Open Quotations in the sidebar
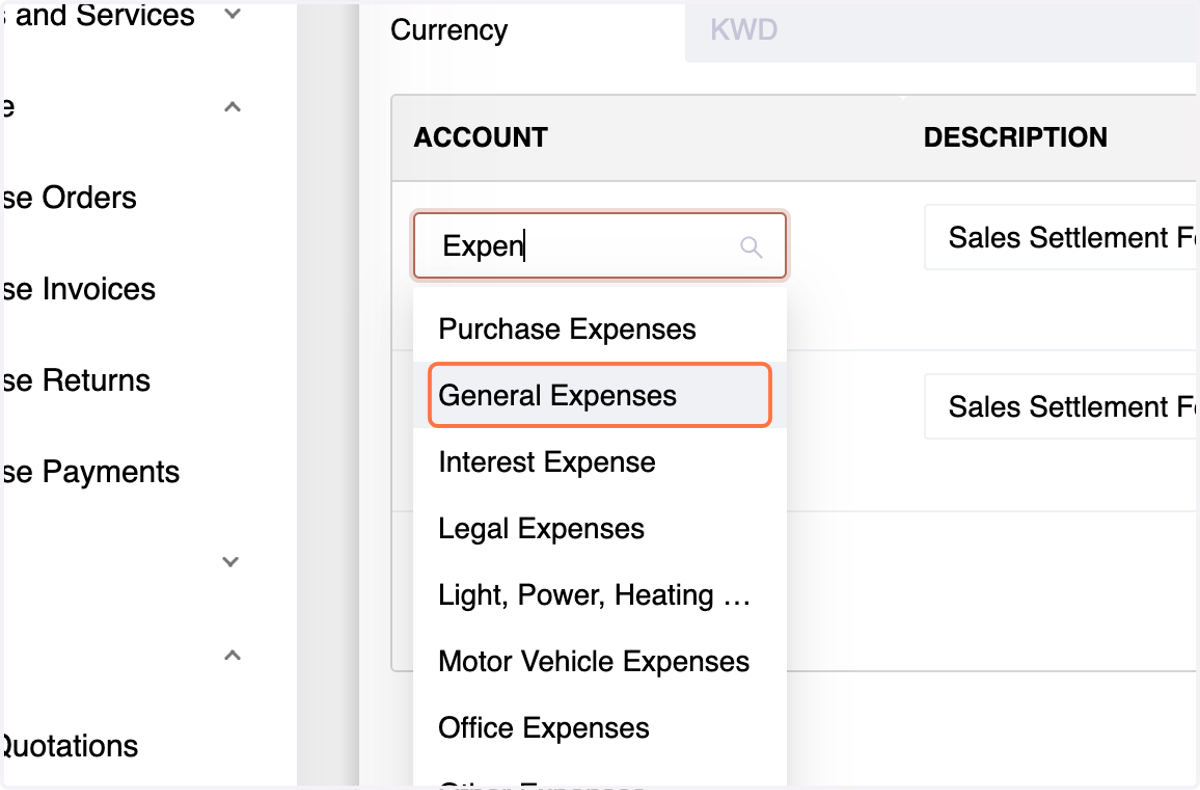 (x=68, y=746)
